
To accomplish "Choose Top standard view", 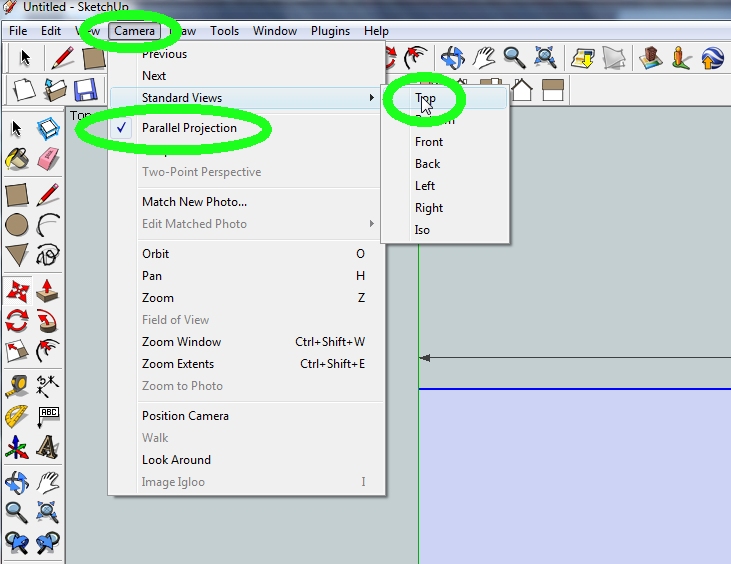I will (x=445, y=98).
